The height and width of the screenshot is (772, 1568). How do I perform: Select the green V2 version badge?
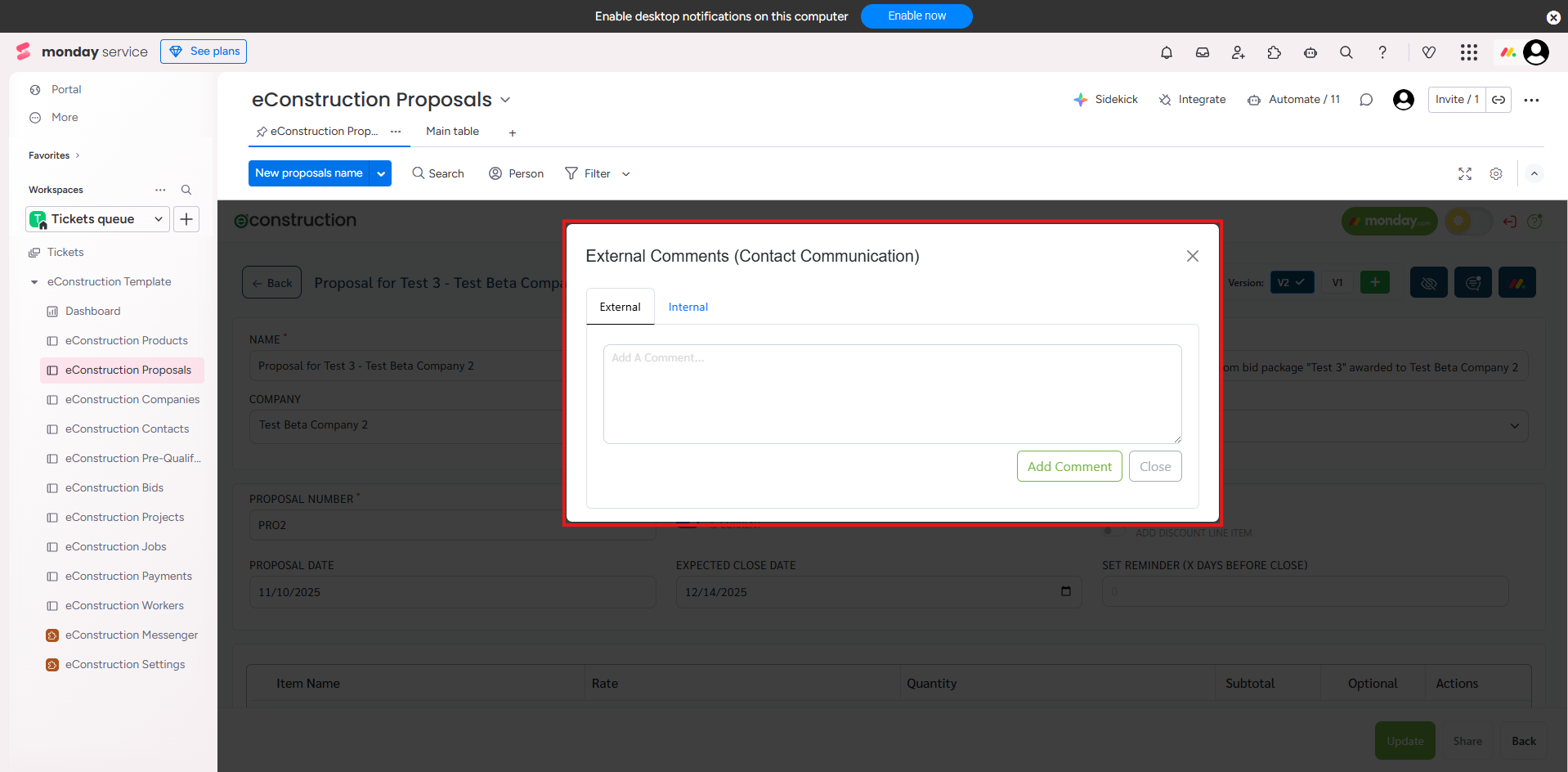click(x=1292, y=283)
